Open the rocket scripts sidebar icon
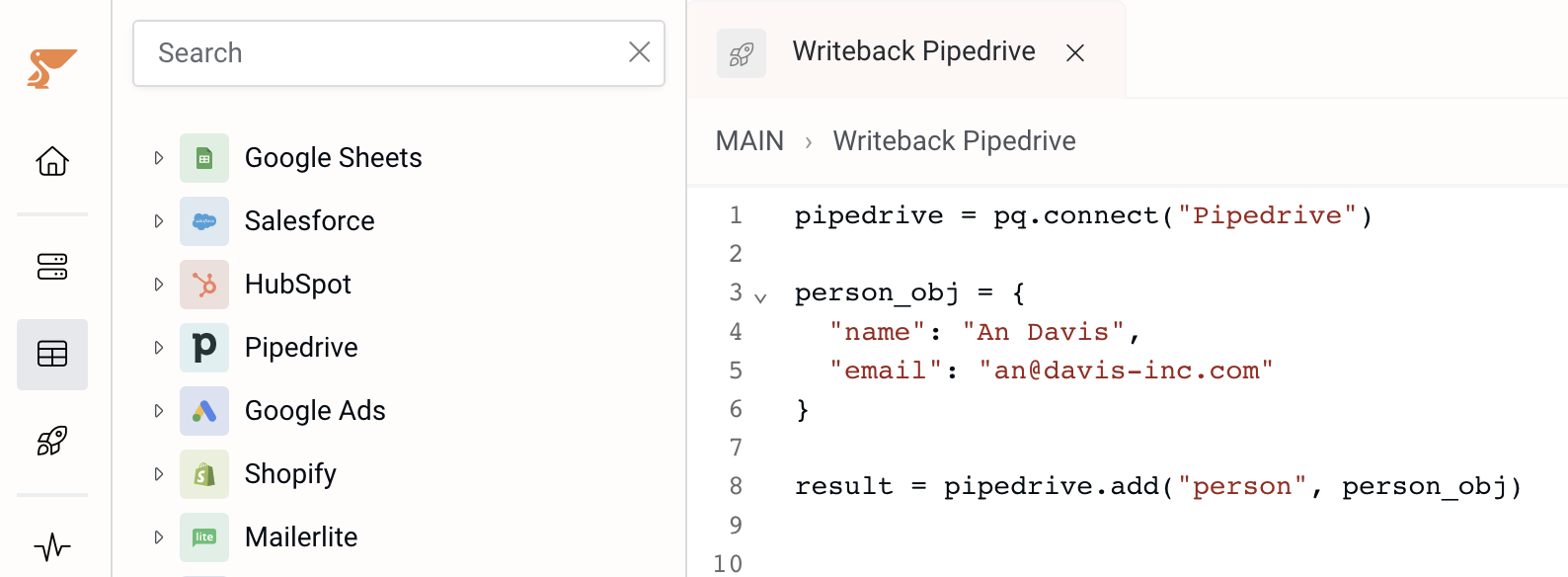The width and height of the screenshot is (1568, 577). 52,441
